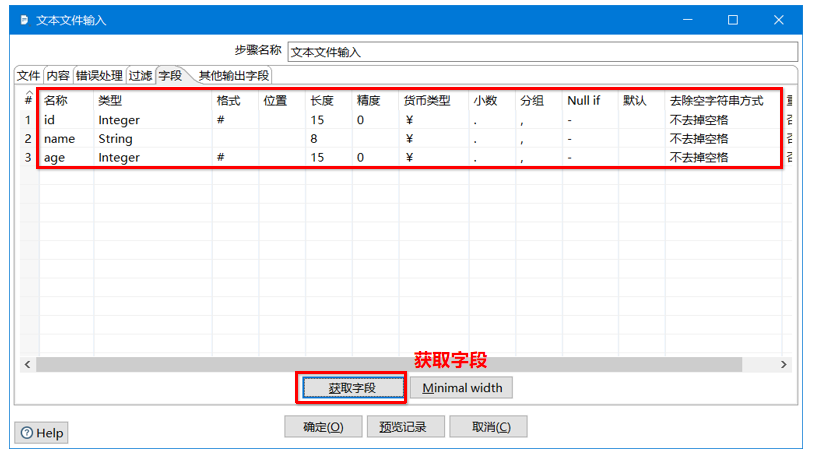The image size is (818, 458).
Task: Click the 名称 column header
Action: [66, 100]
